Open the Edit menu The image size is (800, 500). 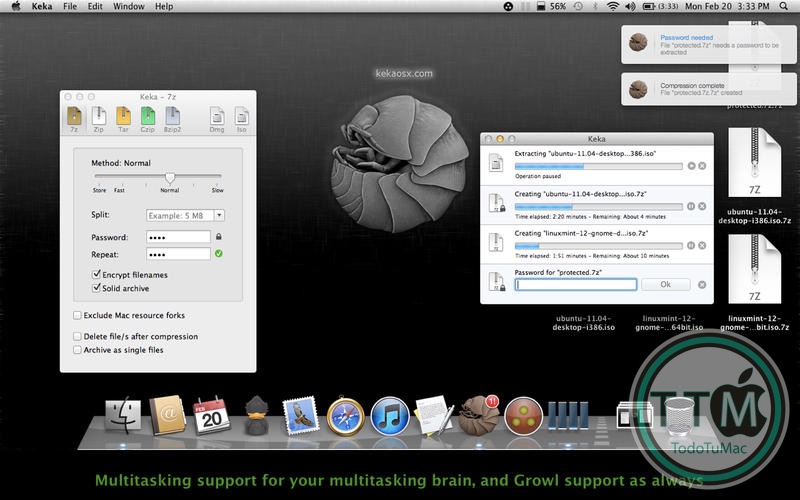[x=95, y=6]
